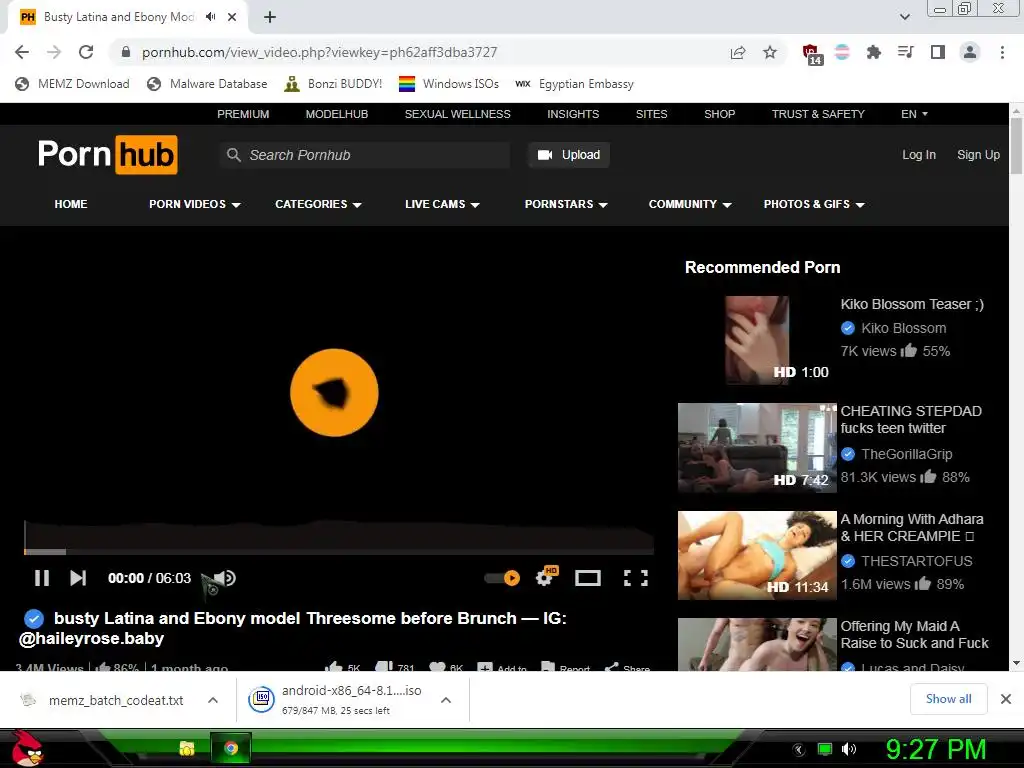Open the PREMIUM top link

click(243, 114)
